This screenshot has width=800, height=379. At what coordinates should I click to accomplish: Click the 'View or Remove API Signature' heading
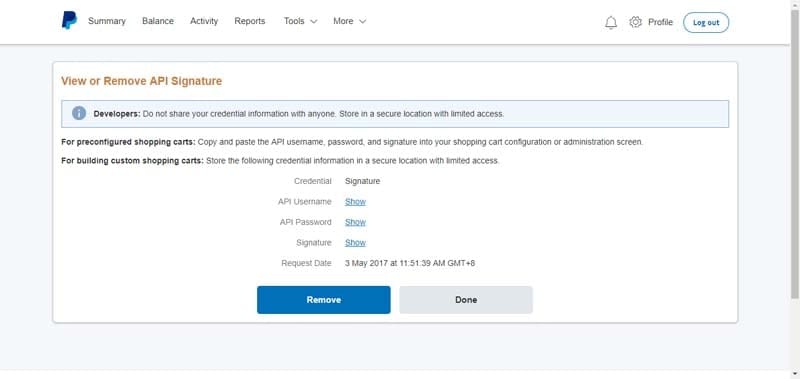(141, 81)
